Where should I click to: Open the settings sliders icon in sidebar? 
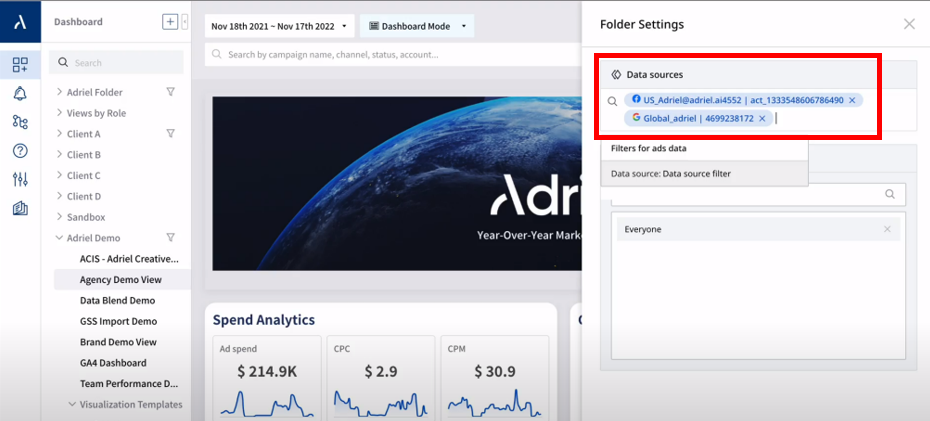click(20, 179)
